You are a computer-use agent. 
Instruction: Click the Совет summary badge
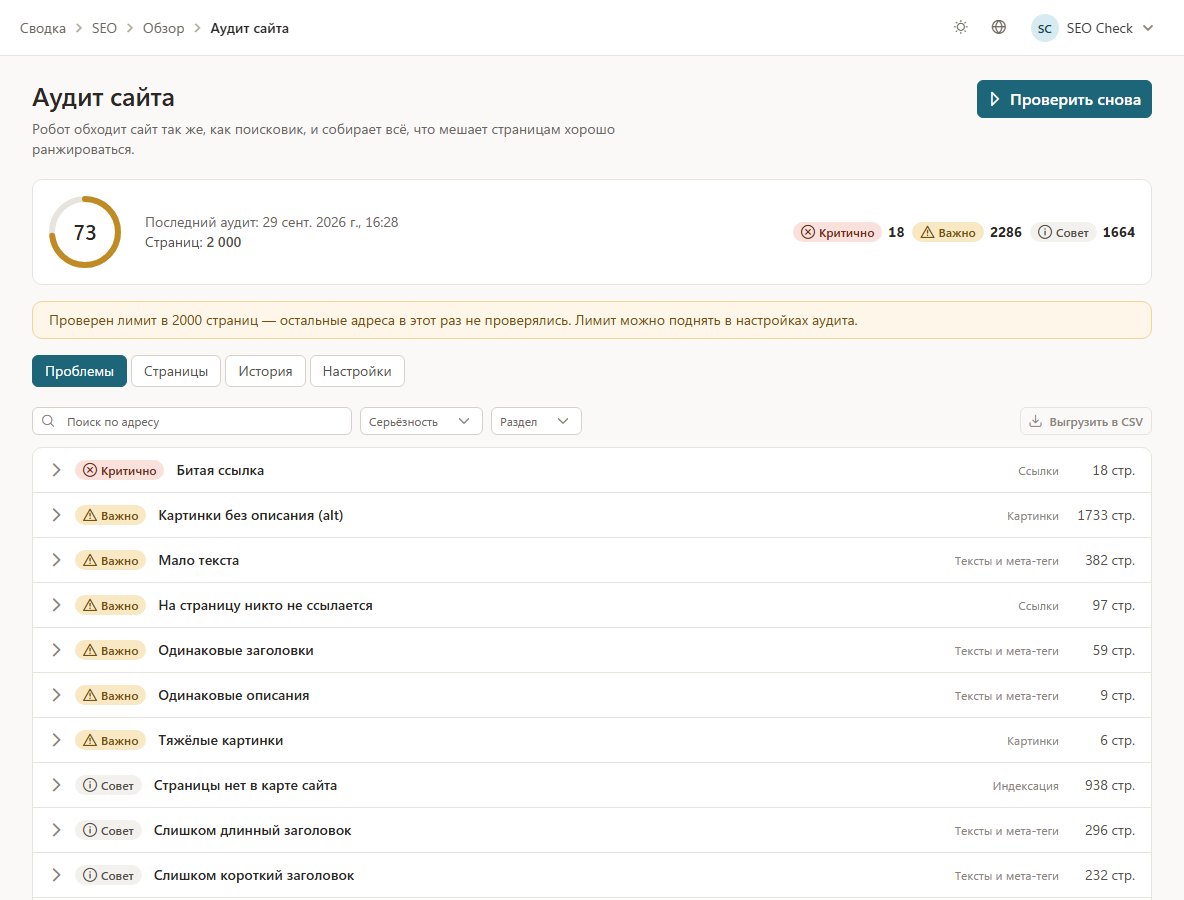tap(1063, 233)
